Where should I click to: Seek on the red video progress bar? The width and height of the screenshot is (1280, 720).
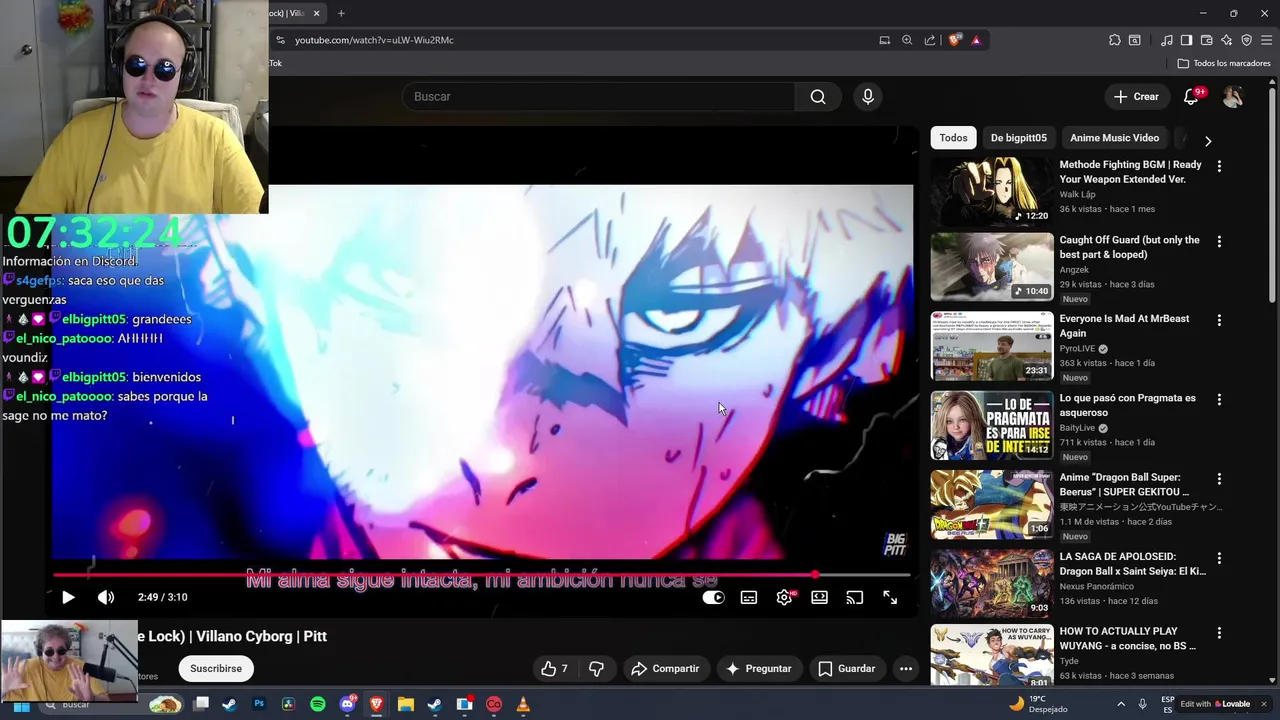482,575
